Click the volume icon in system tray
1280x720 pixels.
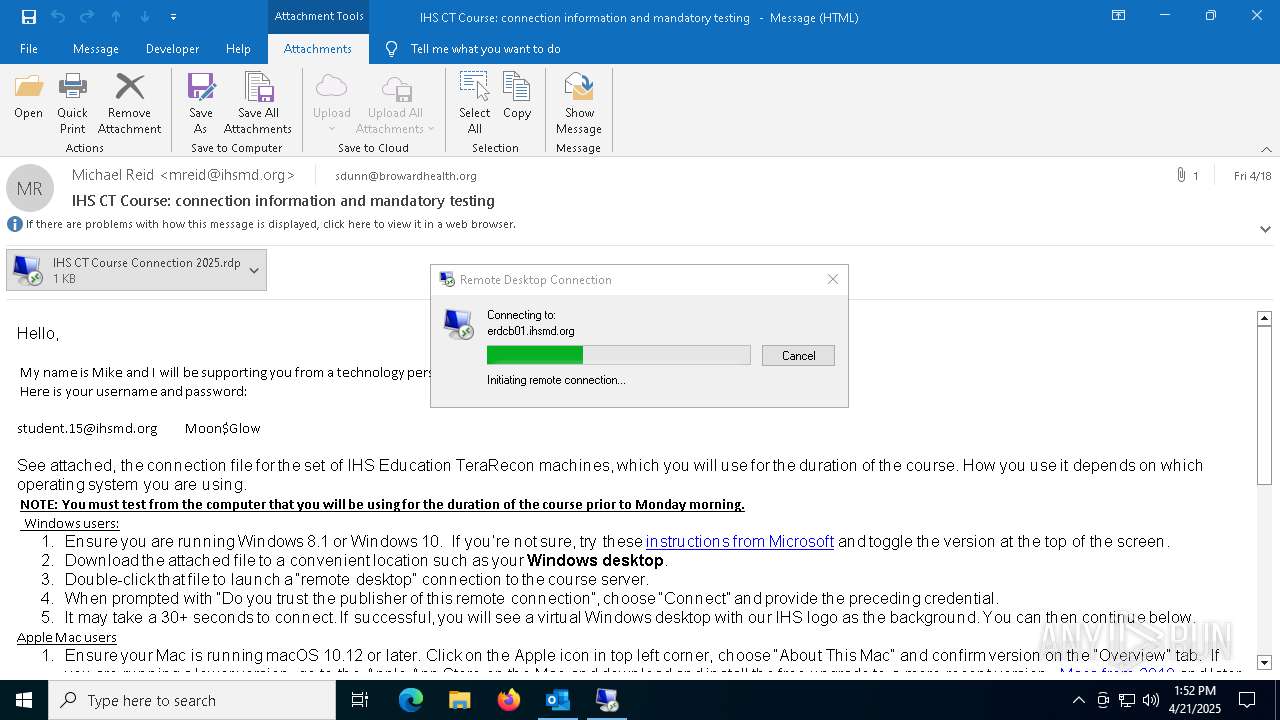1150,700
